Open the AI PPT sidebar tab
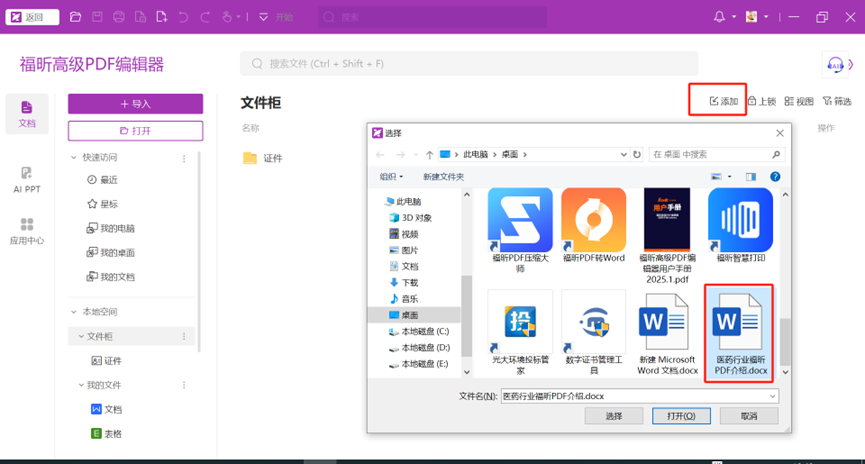The image size is (865, 464). click(27, 180)
